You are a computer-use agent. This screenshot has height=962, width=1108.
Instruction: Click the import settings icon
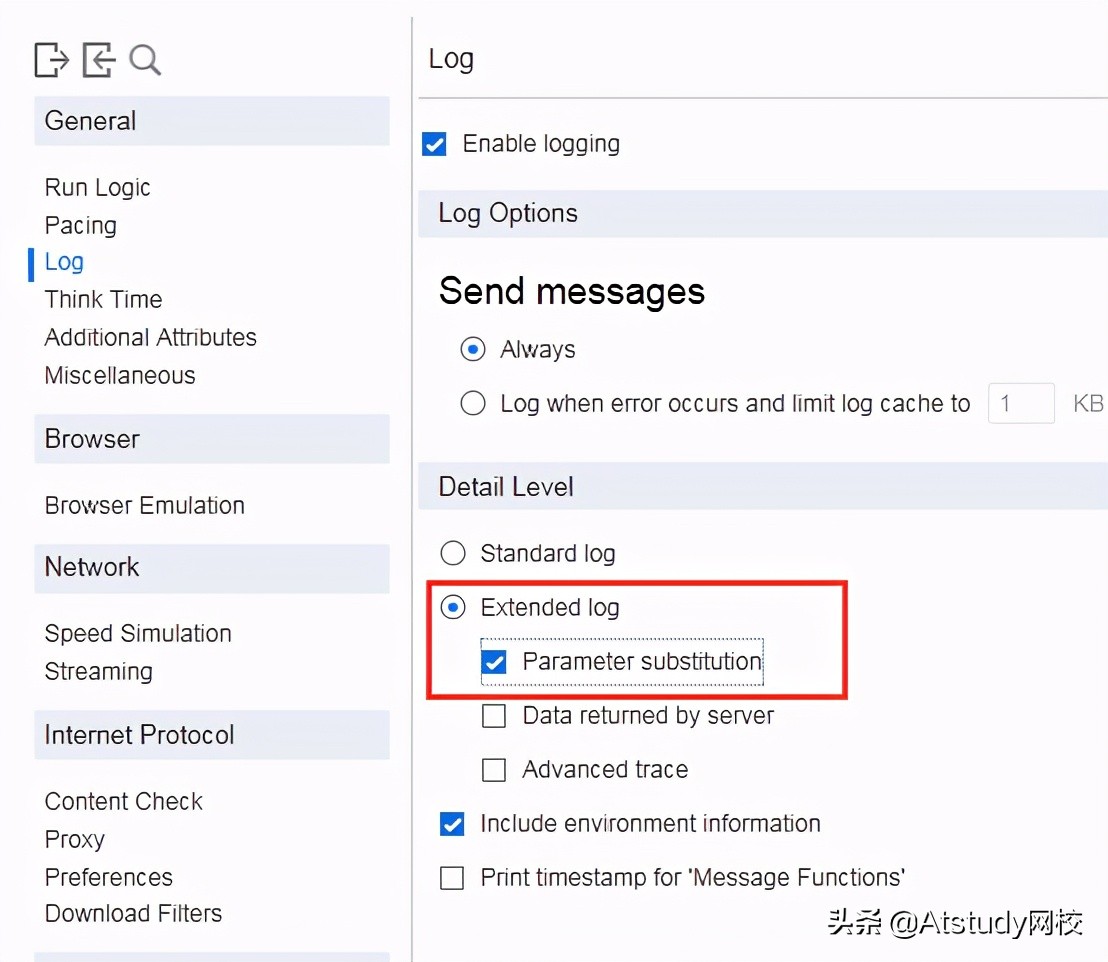[x=98, y=60]
